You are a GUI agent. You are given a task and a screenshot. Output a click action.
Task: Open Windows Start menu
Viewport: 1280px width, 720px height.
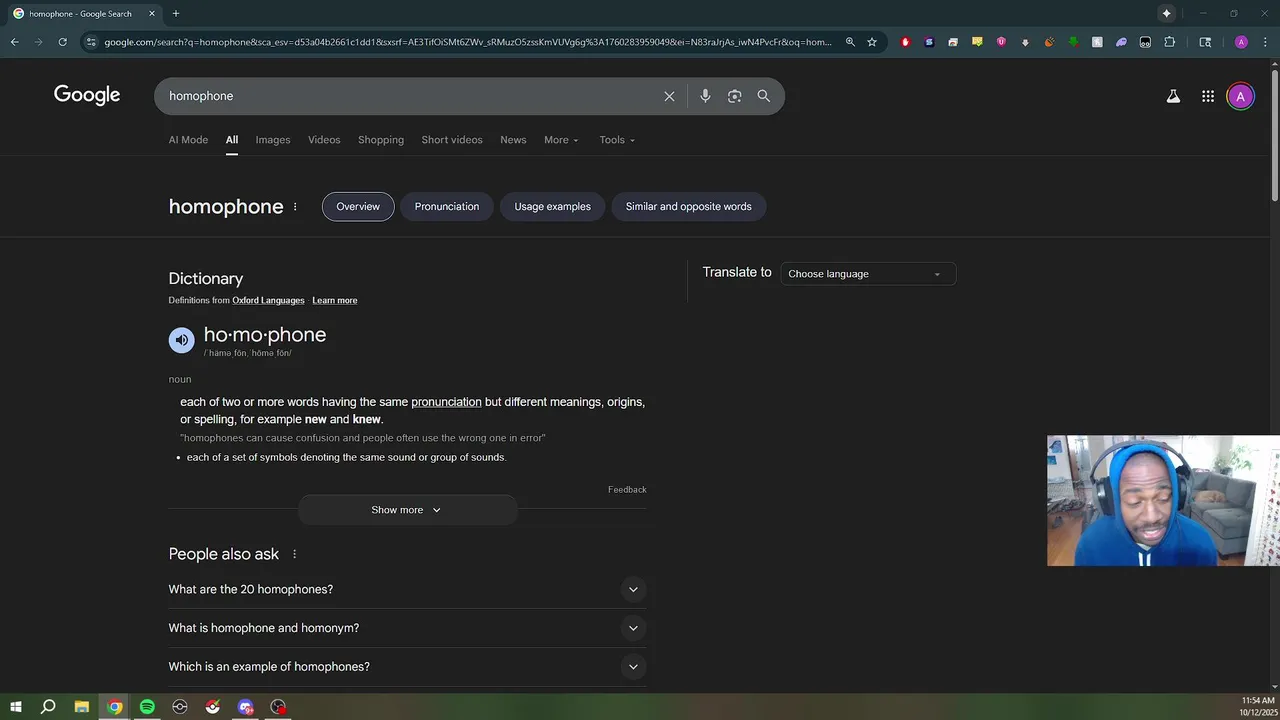16,707
